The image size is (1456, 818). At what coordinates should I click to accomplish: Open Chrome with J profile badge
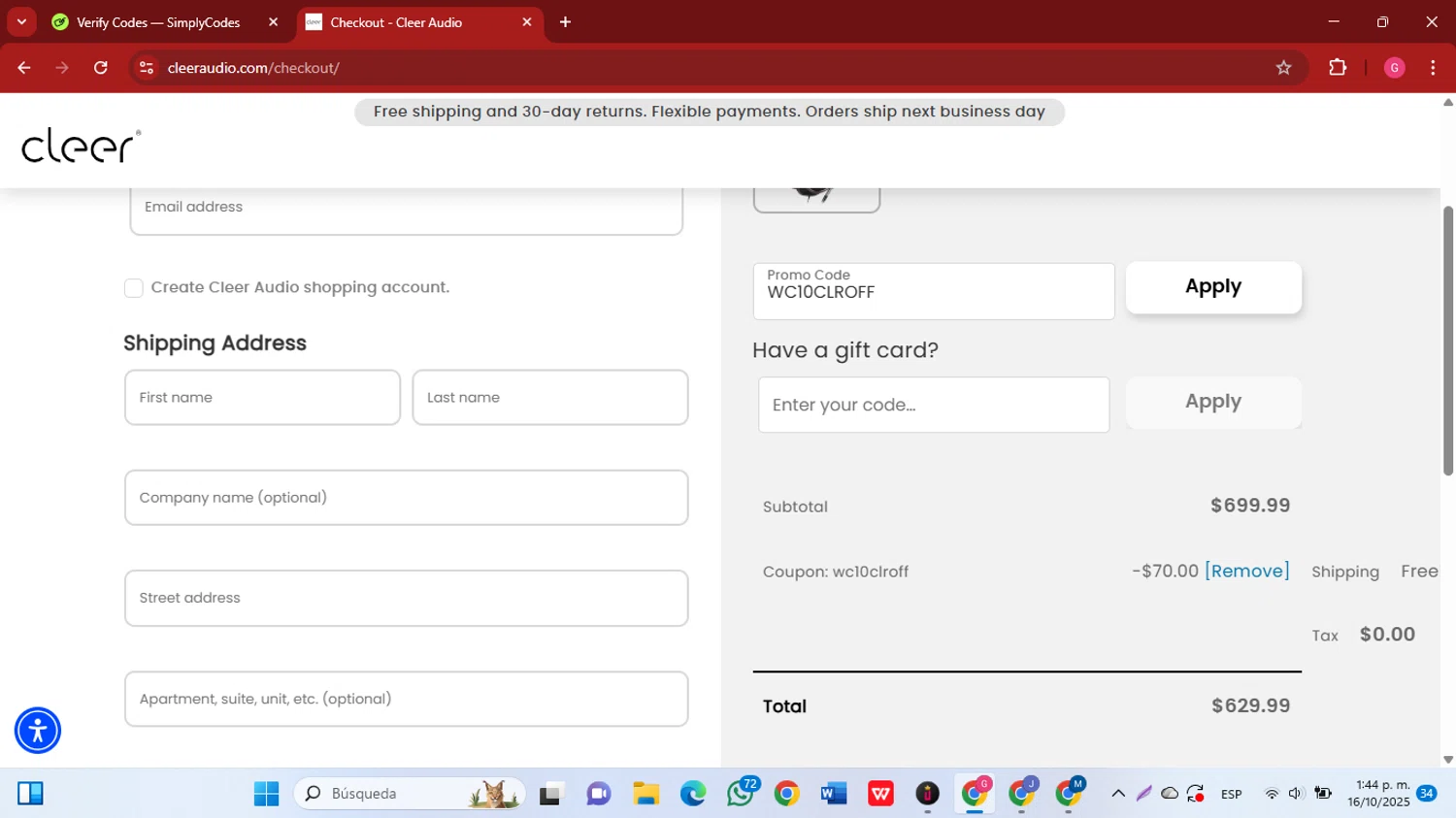[x=1021, y=794]
